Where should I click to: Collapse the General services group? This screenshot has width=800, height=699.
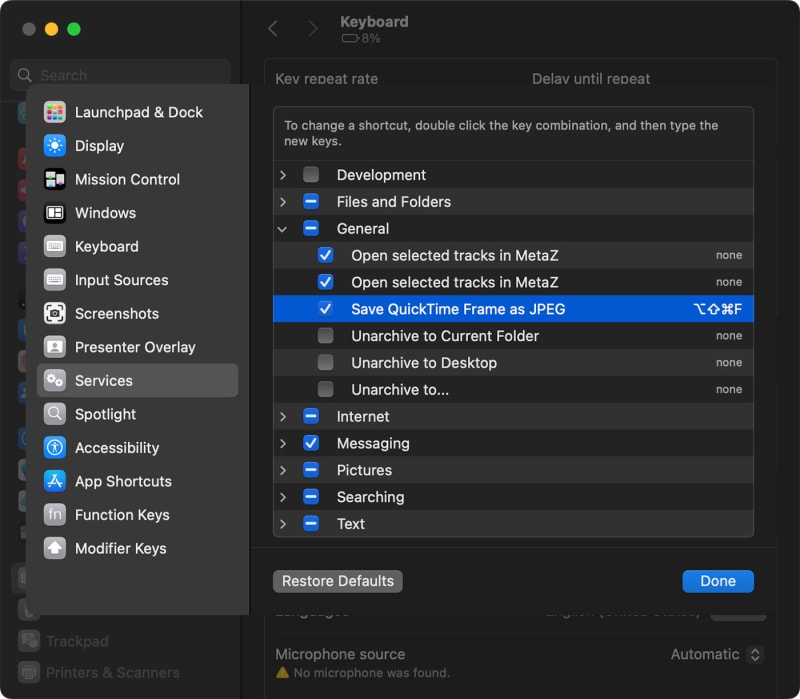coord(283,229)
